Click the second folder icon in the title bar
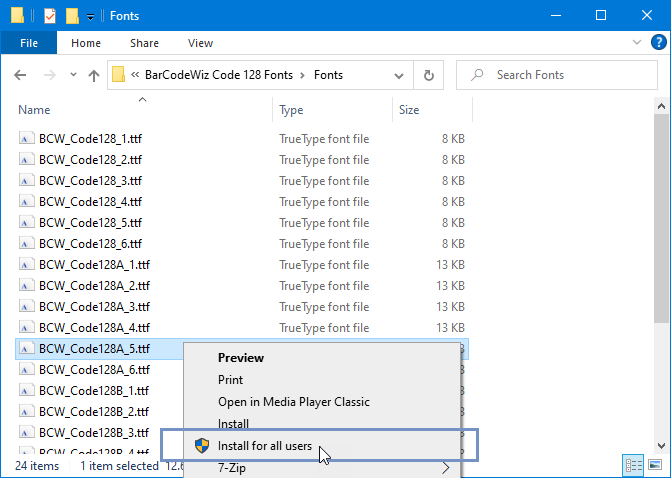Image resolution: width=671 pixels, height=478 pixels. tap(72, 16)
